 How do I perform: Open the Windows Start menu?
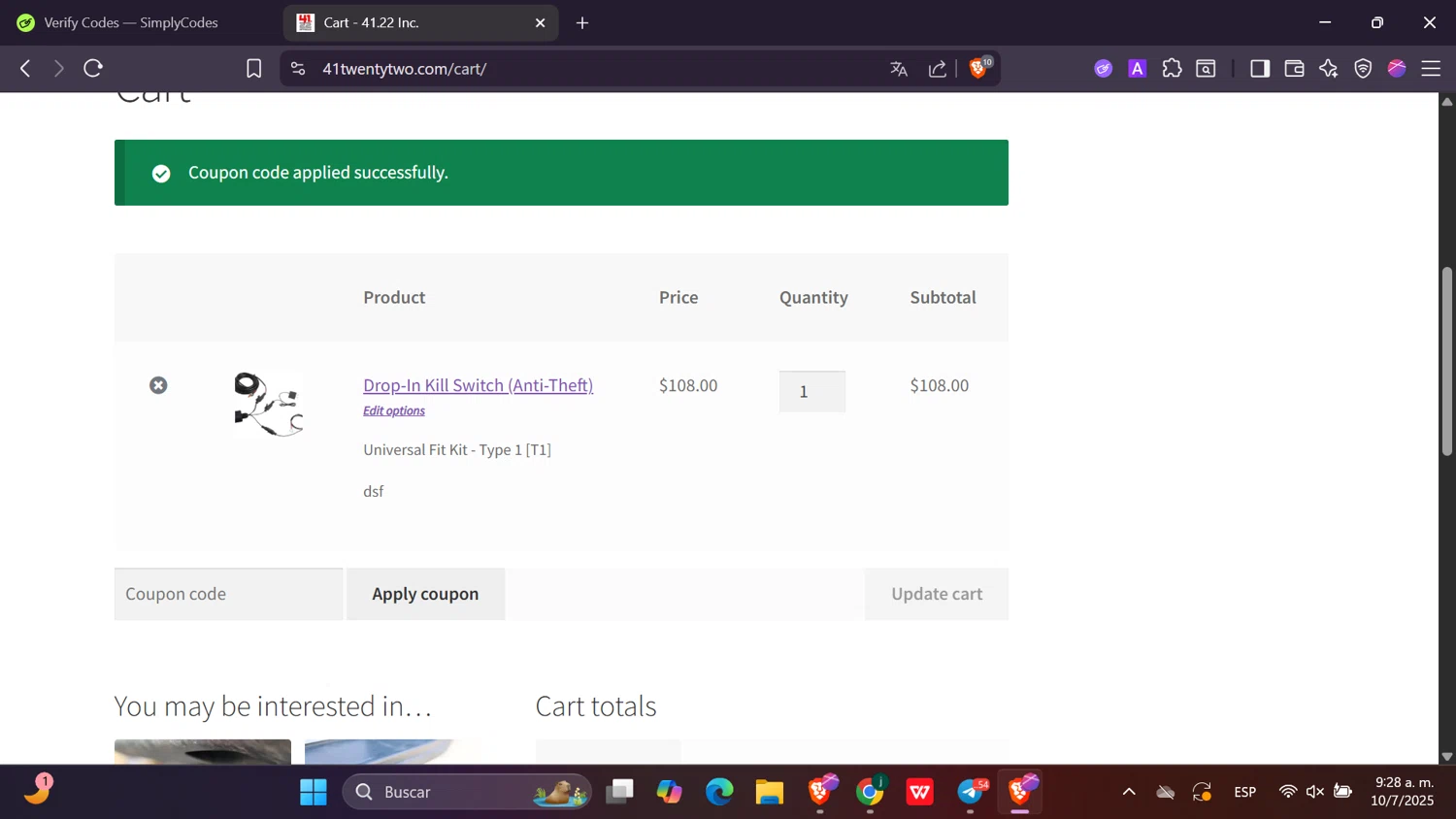pos(314,793)
